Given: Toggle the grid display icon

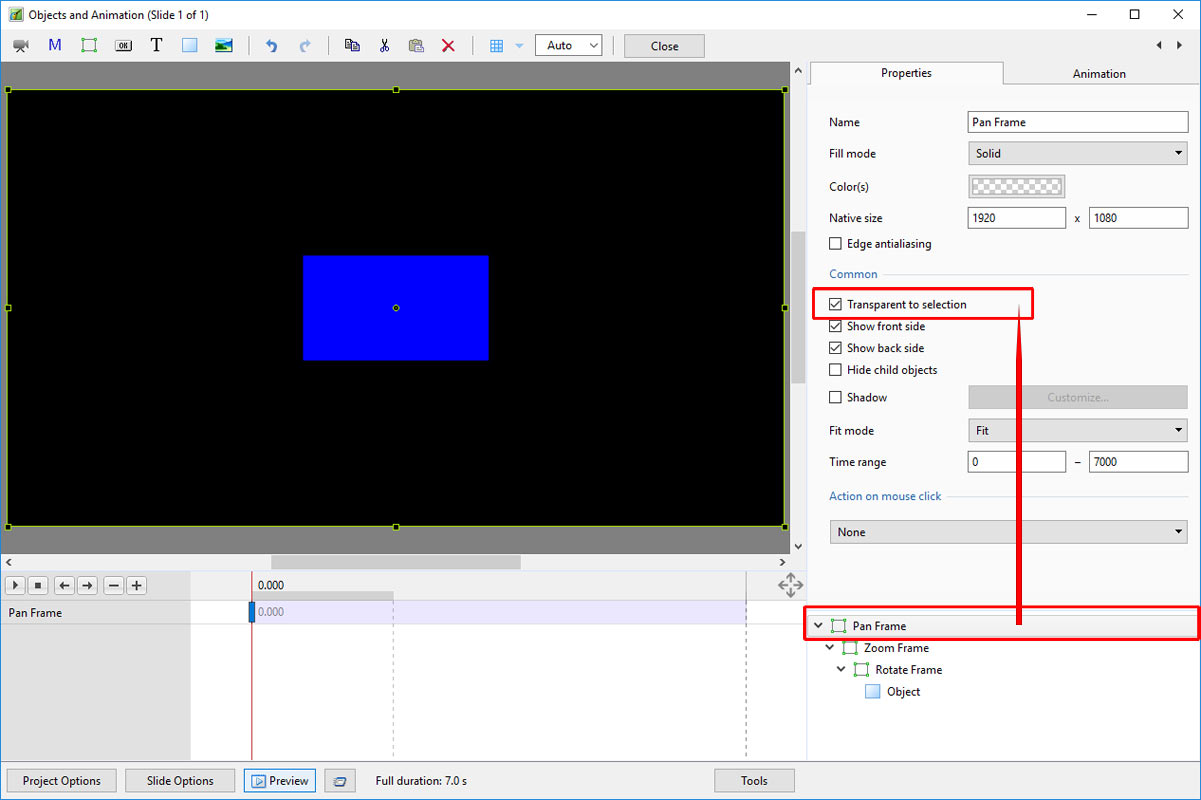Looking at the screenshot, I should point(496,46).
